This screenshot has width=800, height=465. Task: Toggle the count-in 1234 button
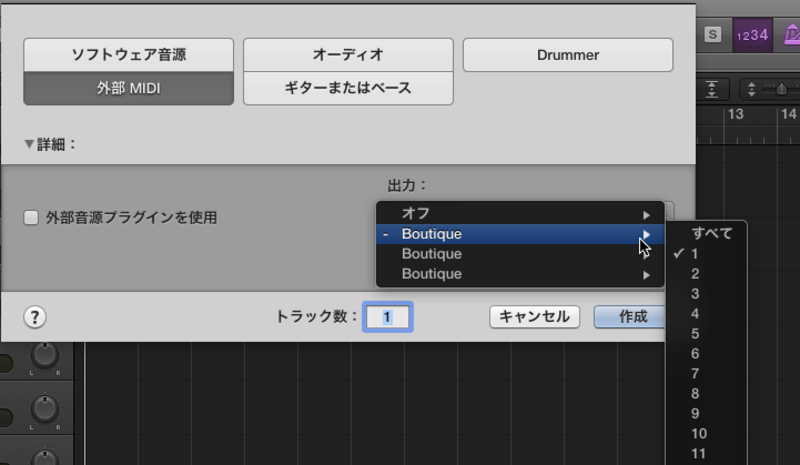point(751,35)
